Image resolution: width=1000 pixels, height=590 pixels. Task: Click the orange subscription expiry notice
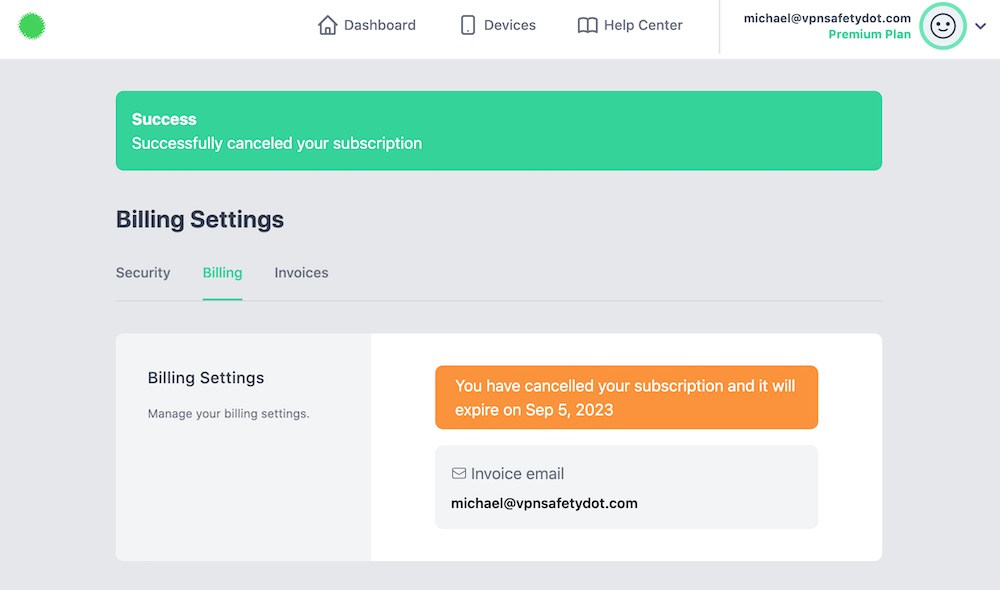click(626, 397)
